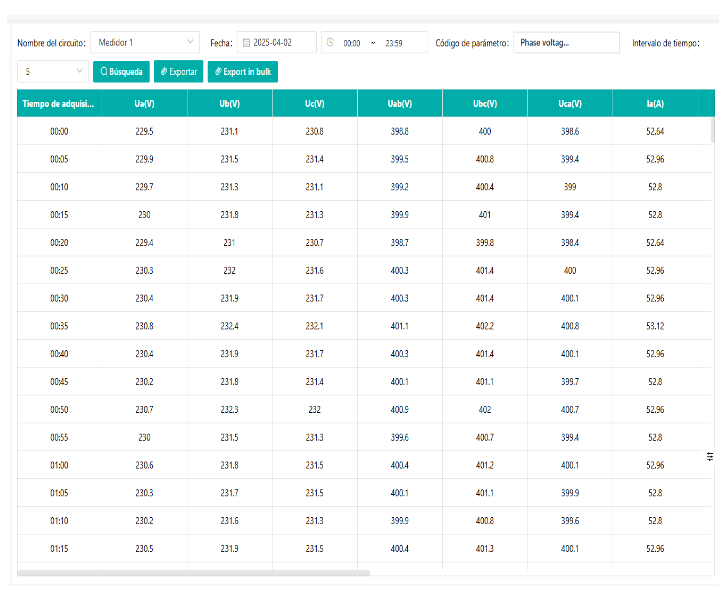Click the horizontal scrollbar below the table
This screenshot has height=592, width=724.
pos(193,573)
